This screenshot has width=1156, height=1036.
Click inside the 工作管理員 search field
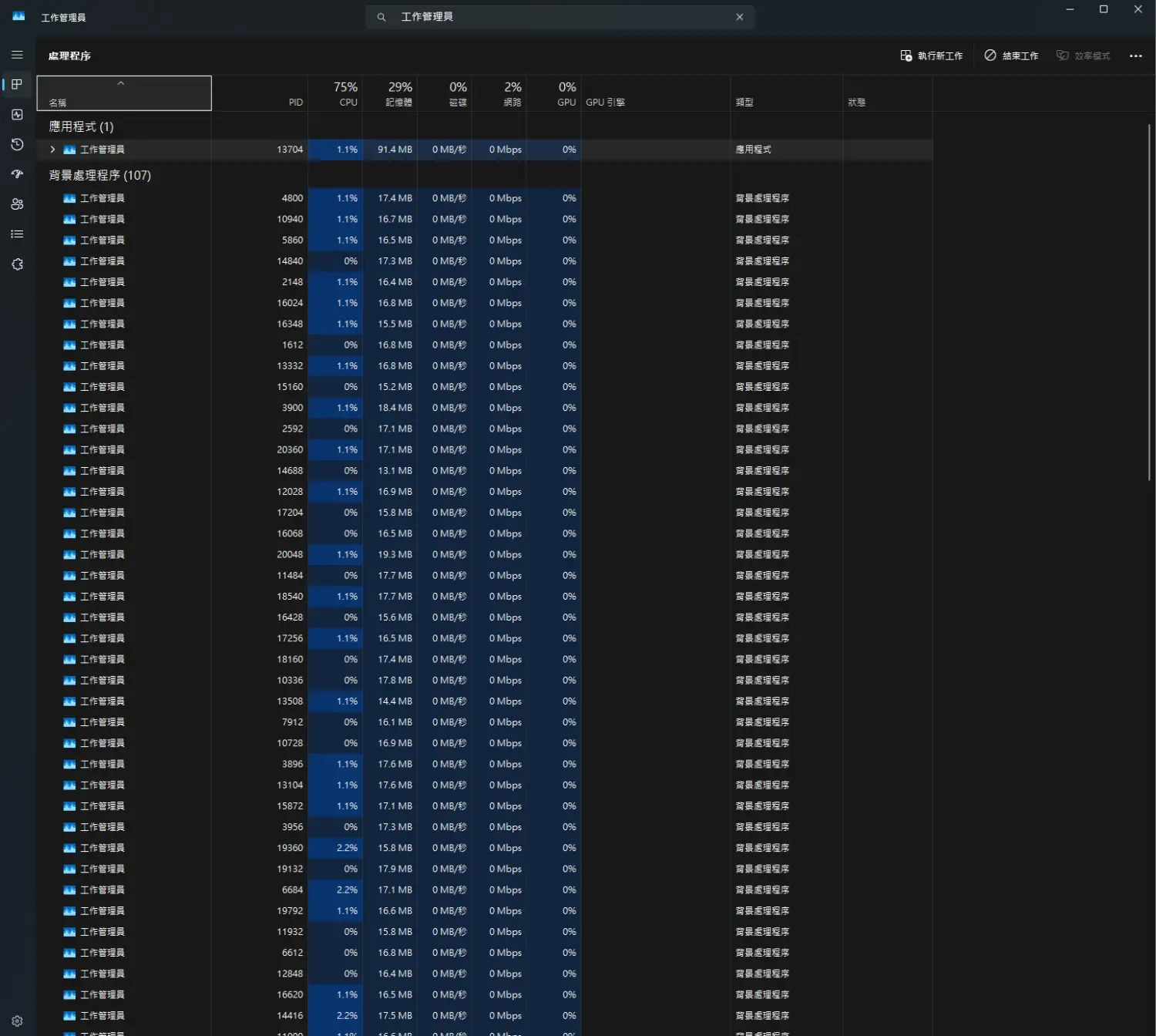(560, 17)
